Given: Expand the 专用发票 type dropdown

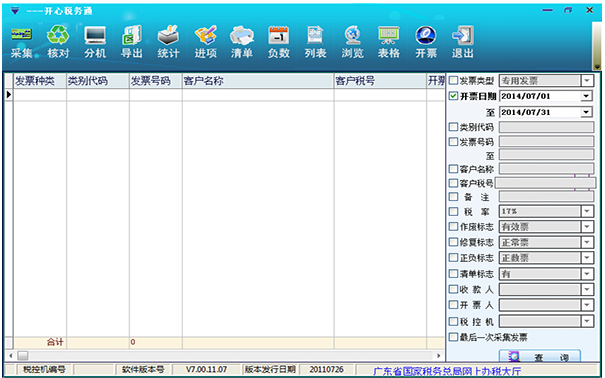Looking at the screenshot, I should click(x=586, y=81).
